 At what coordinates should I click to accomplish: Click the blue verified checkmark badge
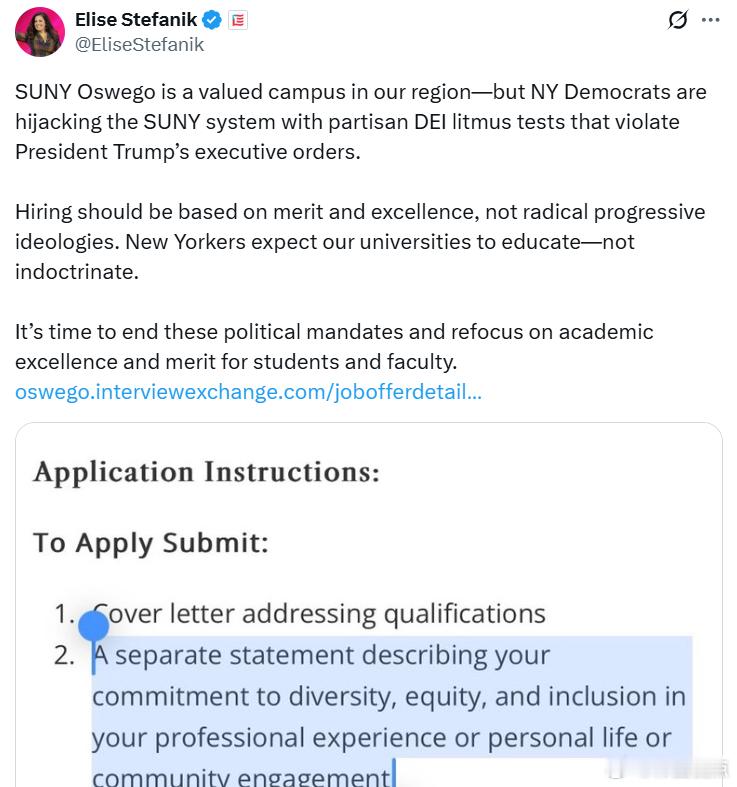[211, 20]
